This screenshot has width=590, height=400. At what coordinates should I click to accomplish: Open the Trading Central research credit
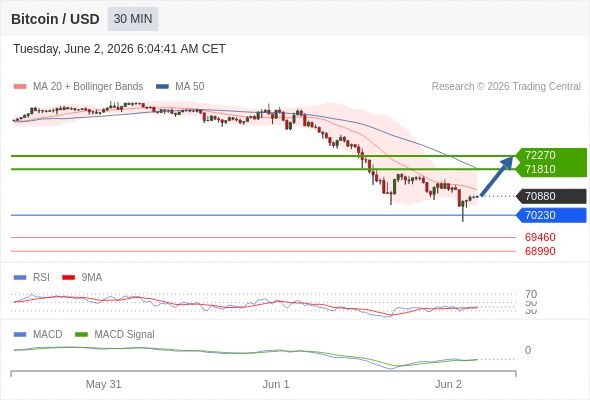pyautogui.click(x=506, y=87)
